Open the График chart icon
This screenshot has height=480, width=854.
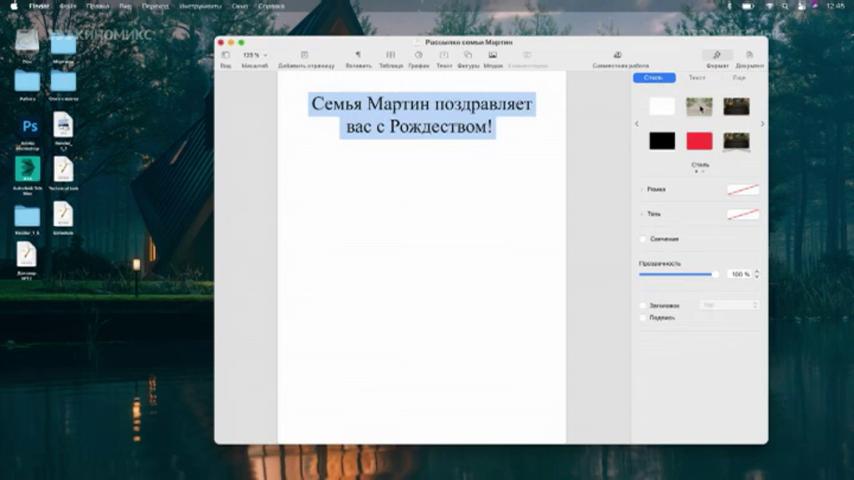pyautogui.click(x=418, y=55)
